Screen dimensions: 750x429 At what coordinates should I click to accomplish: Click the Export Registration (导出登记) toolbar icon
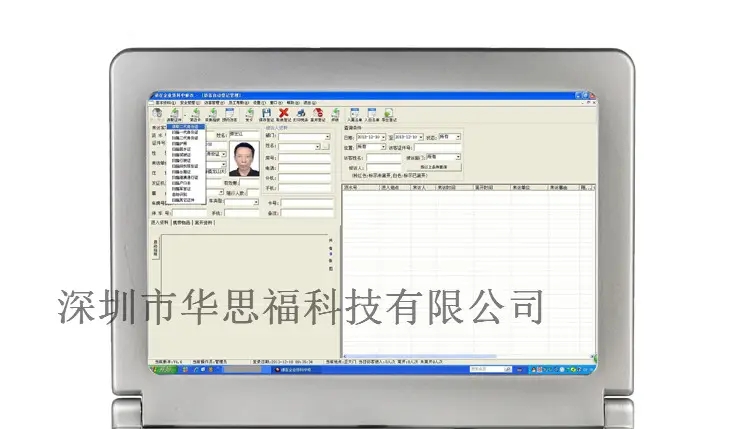[389, 114]
